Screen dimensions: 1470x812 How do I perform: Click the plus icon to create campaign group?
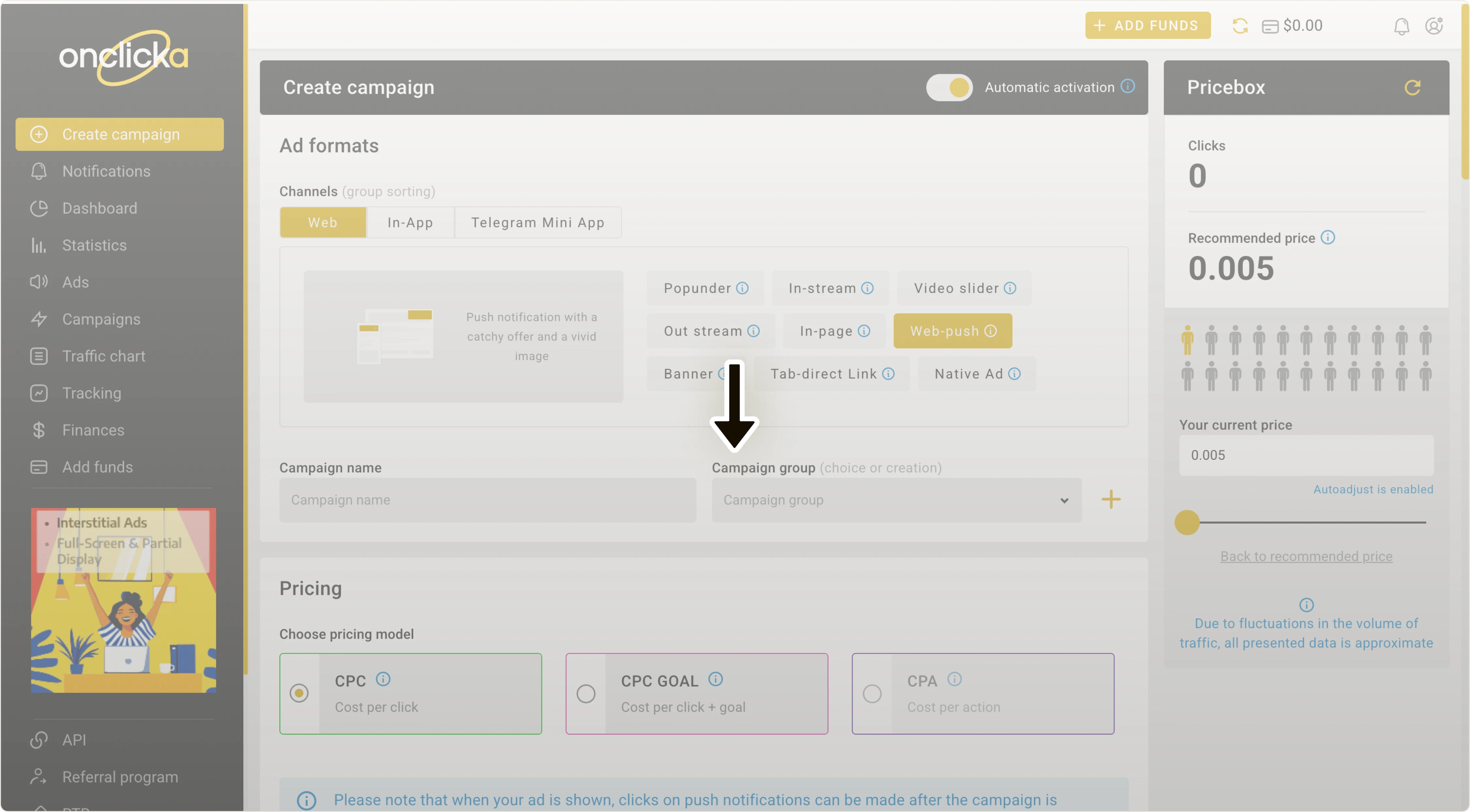tap(1110, 500)
